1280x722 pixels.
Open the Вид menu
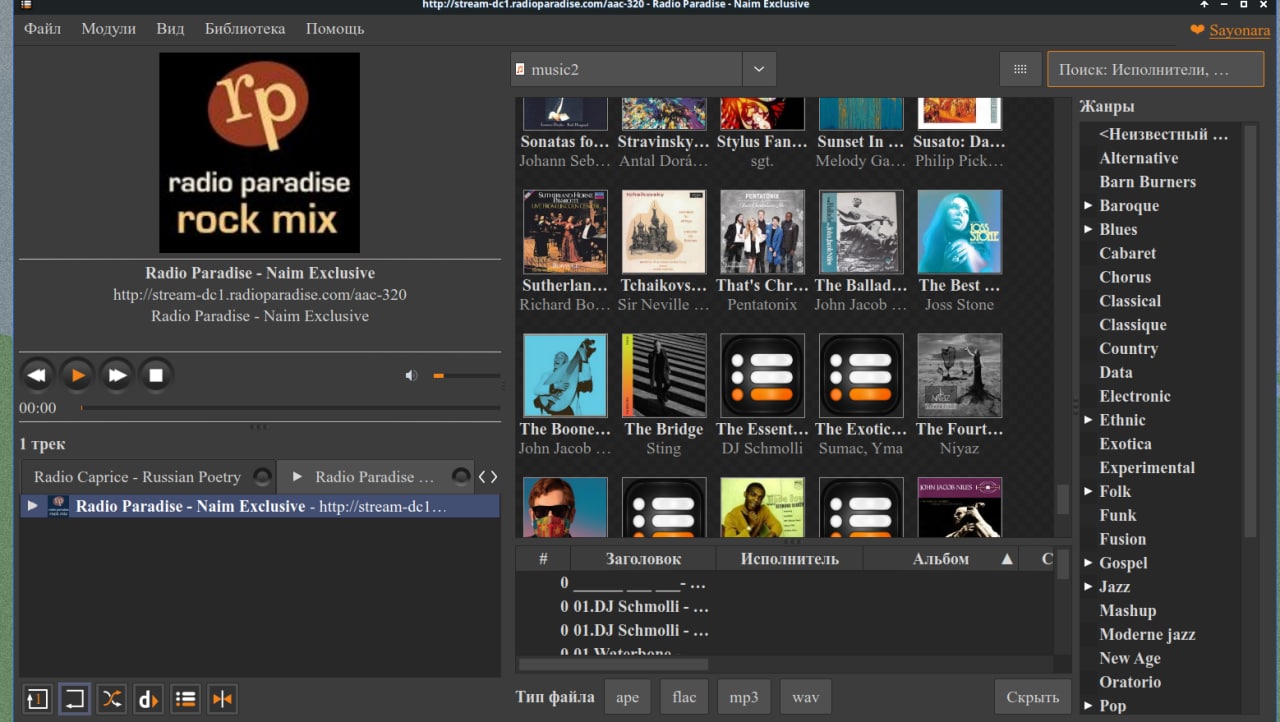click(x=170, y=29)
